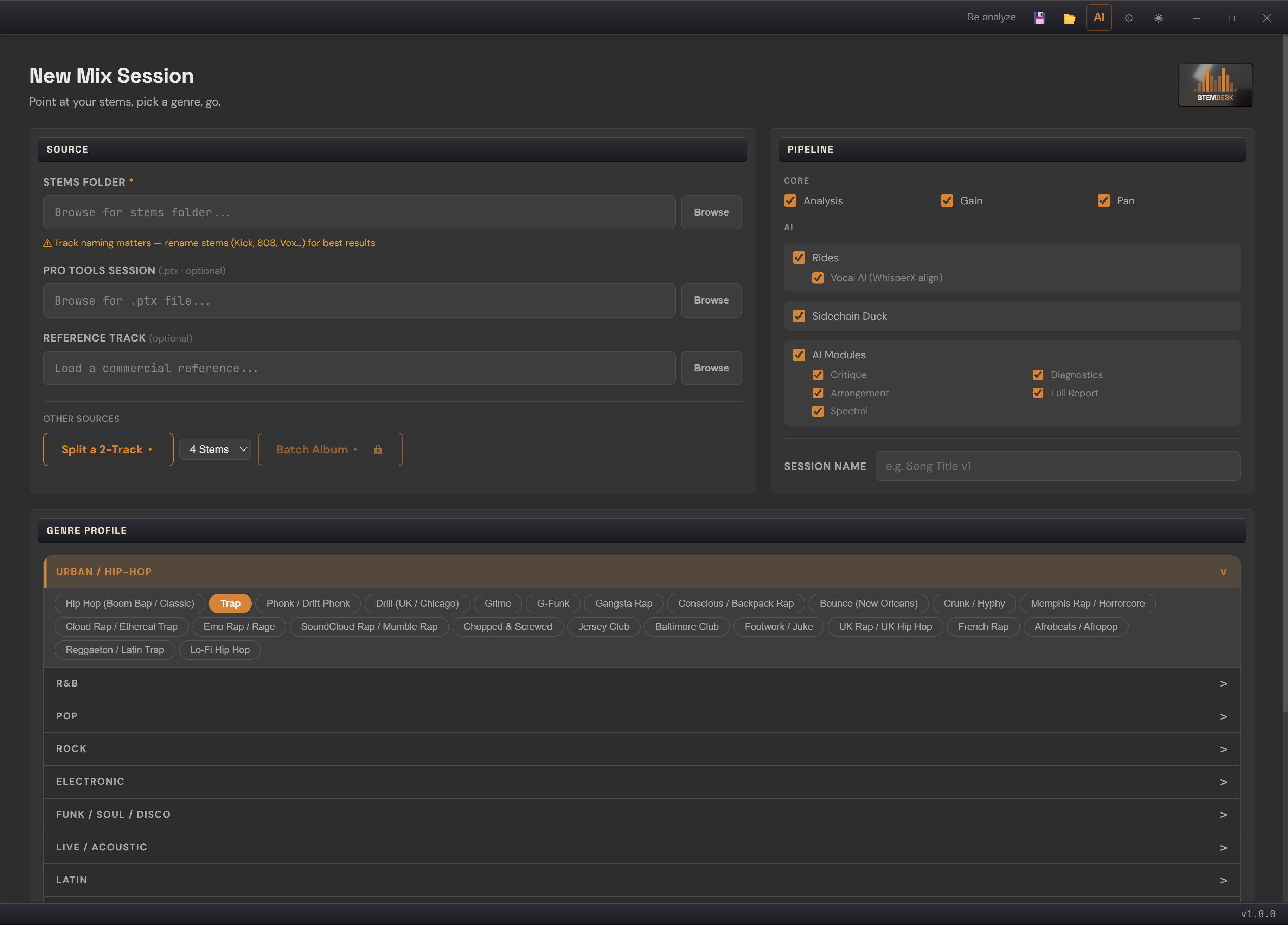1288x925 pixels.
Task: Disable the Diagnostics module checkbox
Action: pyautogui.click(x=1038, y=375)
